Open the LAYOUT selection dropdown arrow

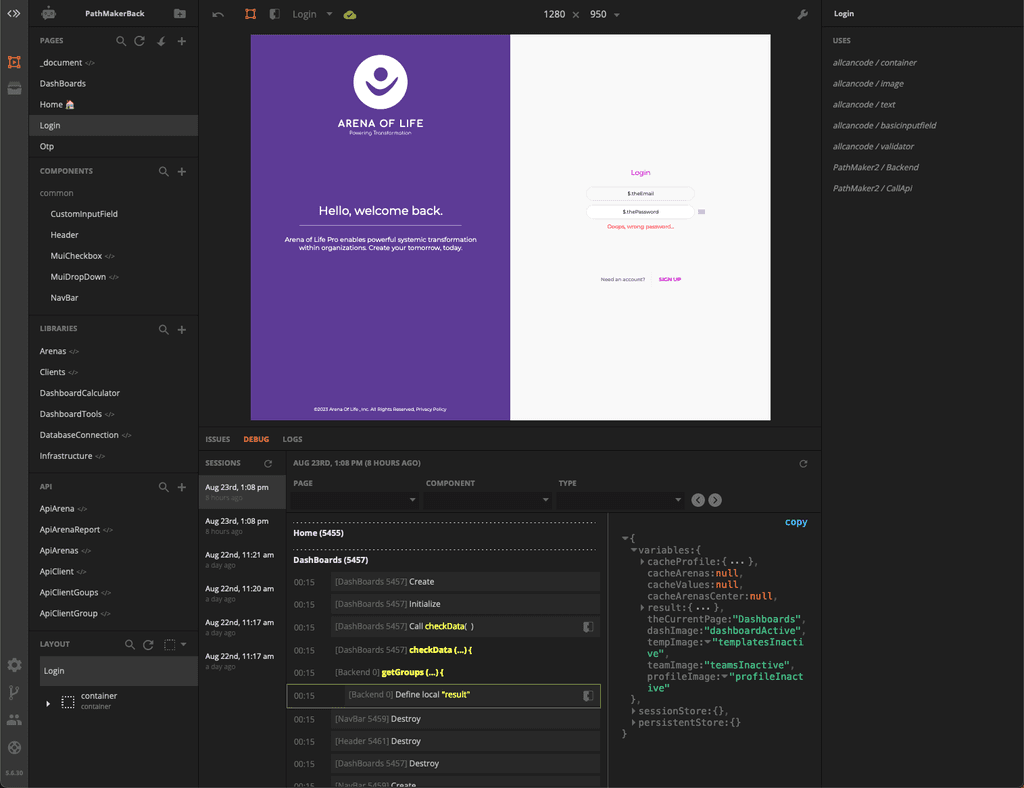coord(184,644)
